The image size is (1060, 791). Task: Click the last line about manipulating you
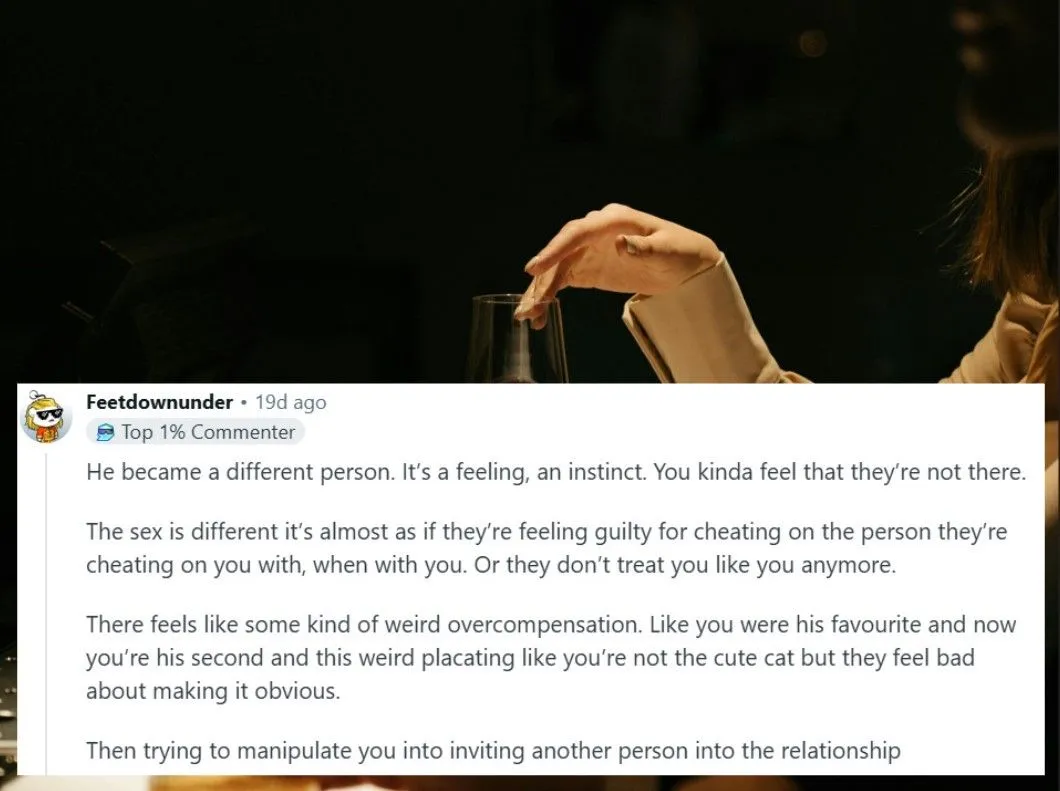[493, 750]
